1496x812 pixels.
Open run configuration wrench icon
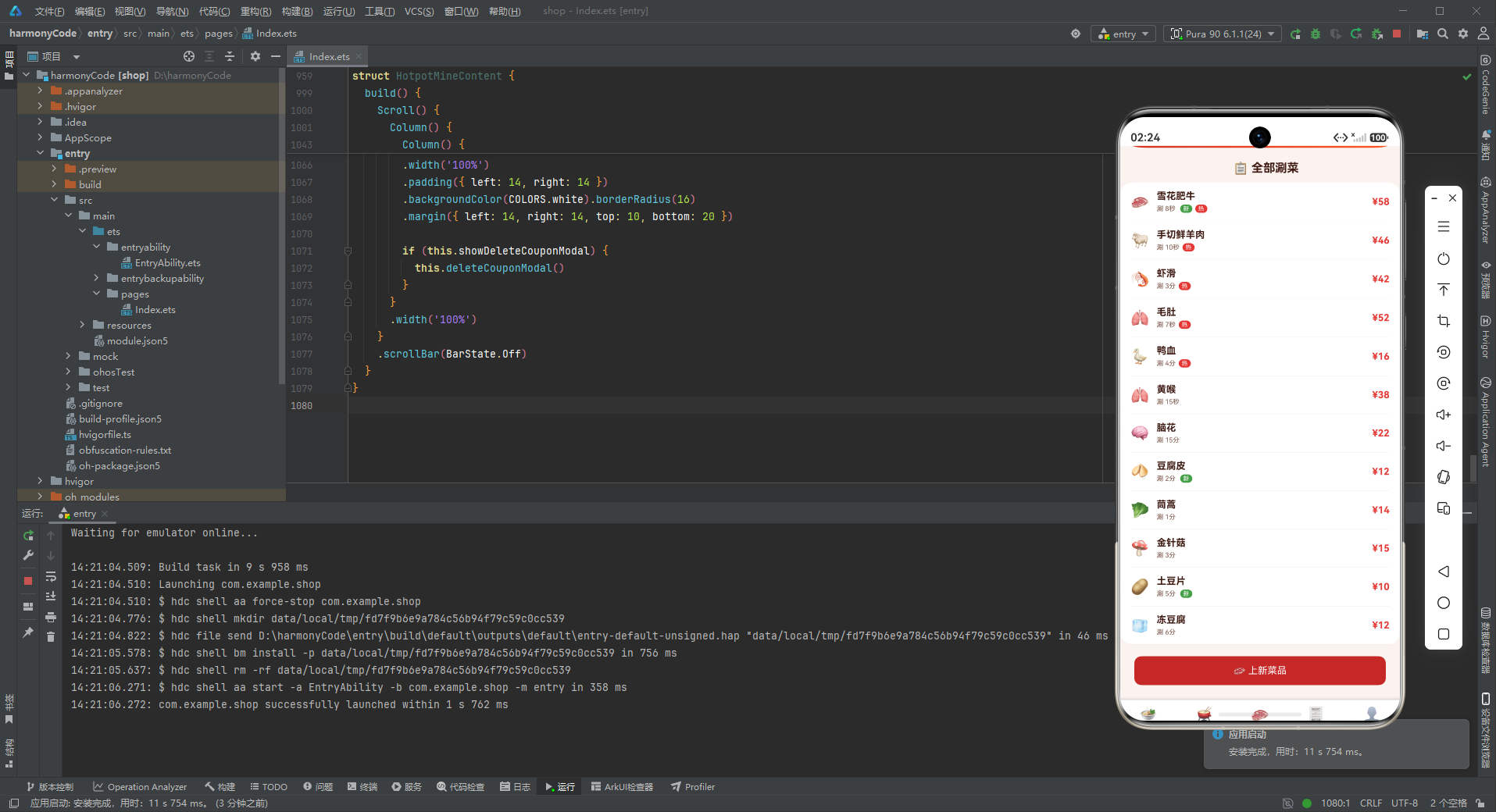click(x=28, y=555)
